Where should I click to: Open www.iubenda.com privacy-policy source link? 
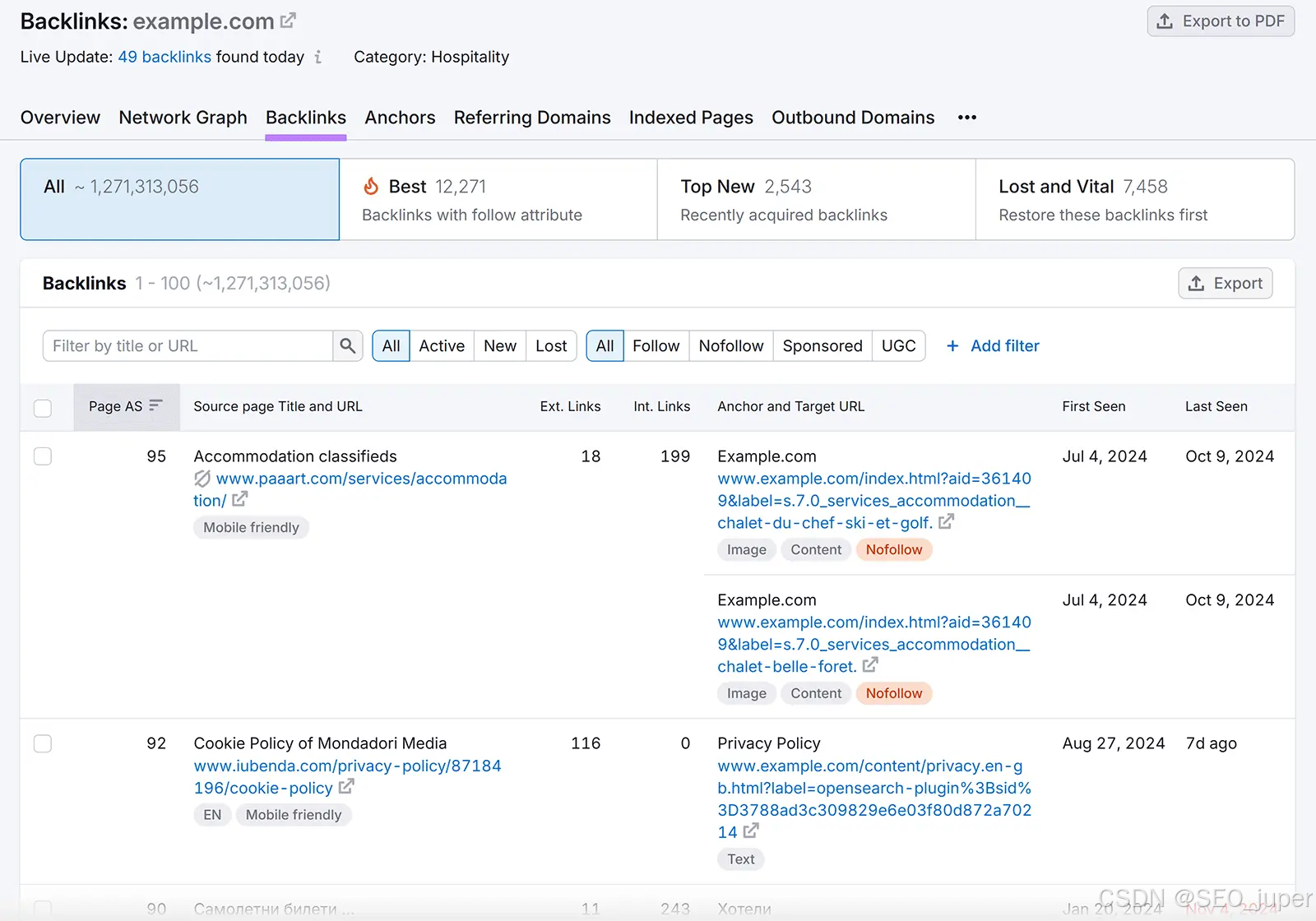(347, 777)
